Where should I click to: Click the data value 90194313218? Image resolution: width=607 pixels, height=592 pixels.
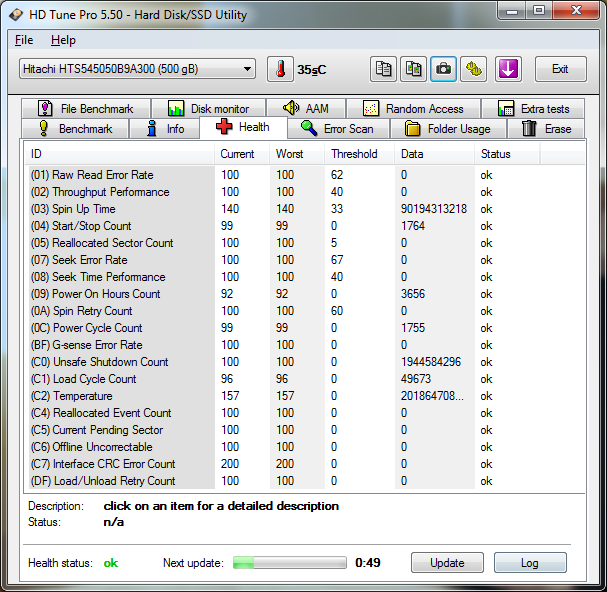coord(434,209)
